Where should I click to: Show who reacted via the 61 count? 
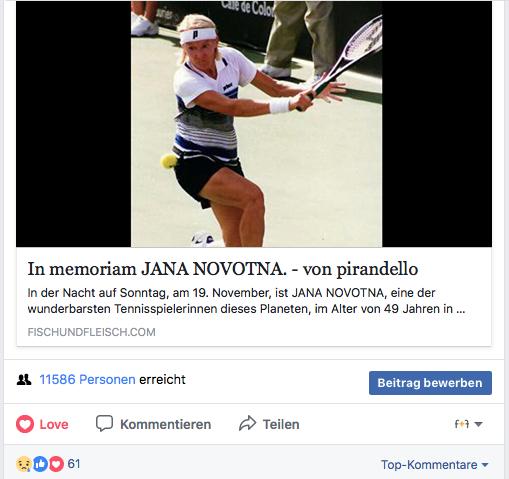point(74,464)
